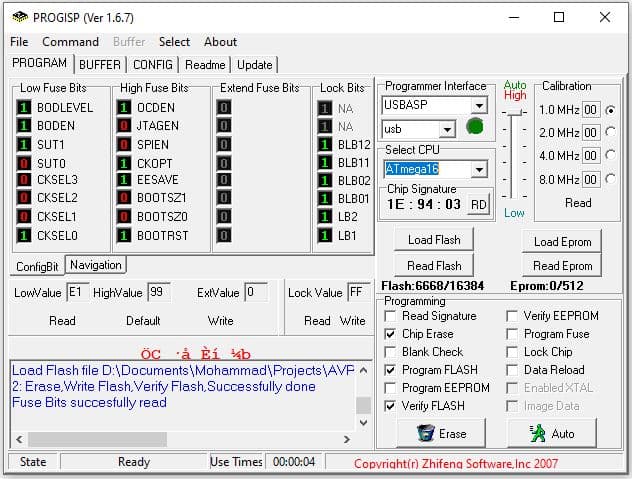Viewport: 632px width, 479px height.
Task: Toggle the CKSEL3 fuse bit indicator
Action: point(24,180)
